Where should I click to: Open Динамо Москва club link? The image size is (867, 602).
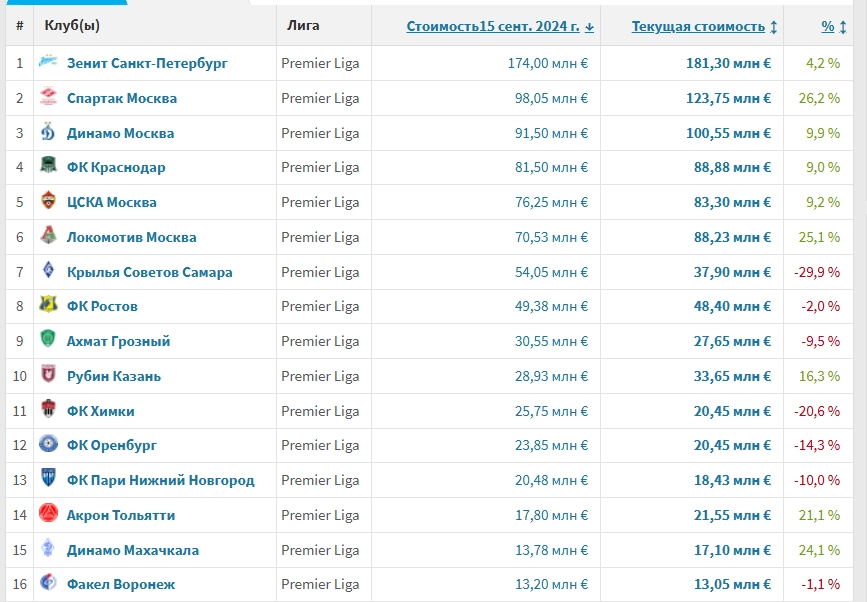point(121,133)
